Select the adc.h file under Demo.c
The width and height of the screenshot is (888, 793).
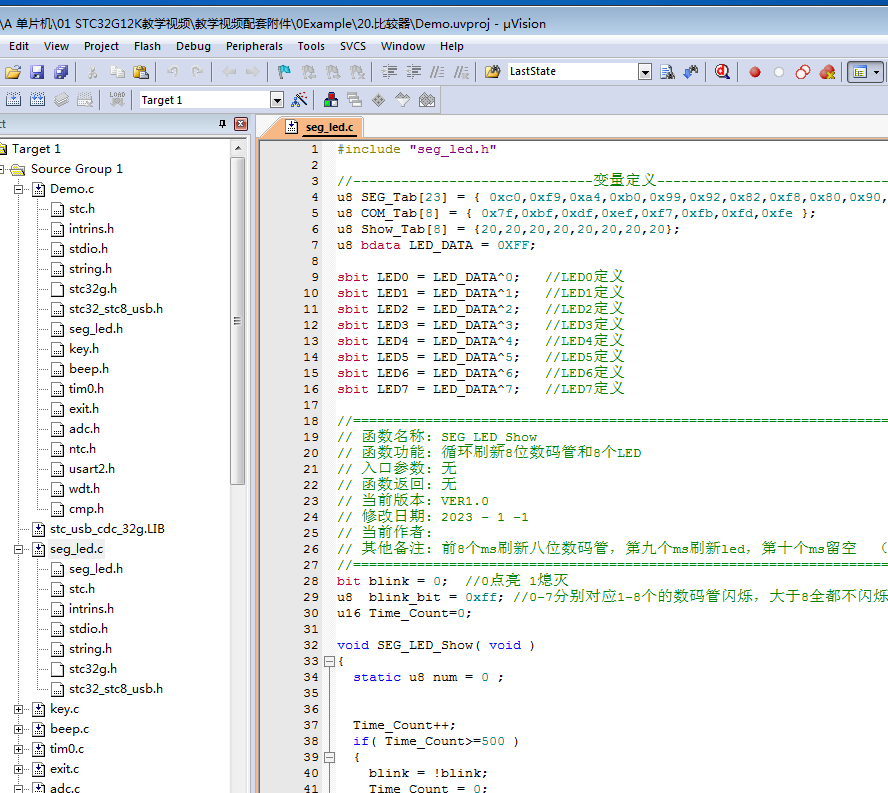[x=84, y=429]
